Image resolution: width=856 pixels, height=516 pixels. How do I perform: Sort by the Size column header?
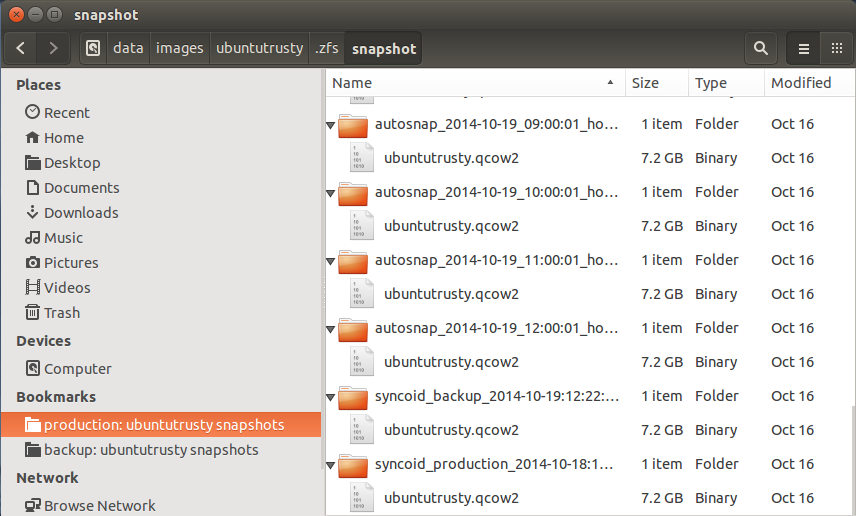[657, 83]
